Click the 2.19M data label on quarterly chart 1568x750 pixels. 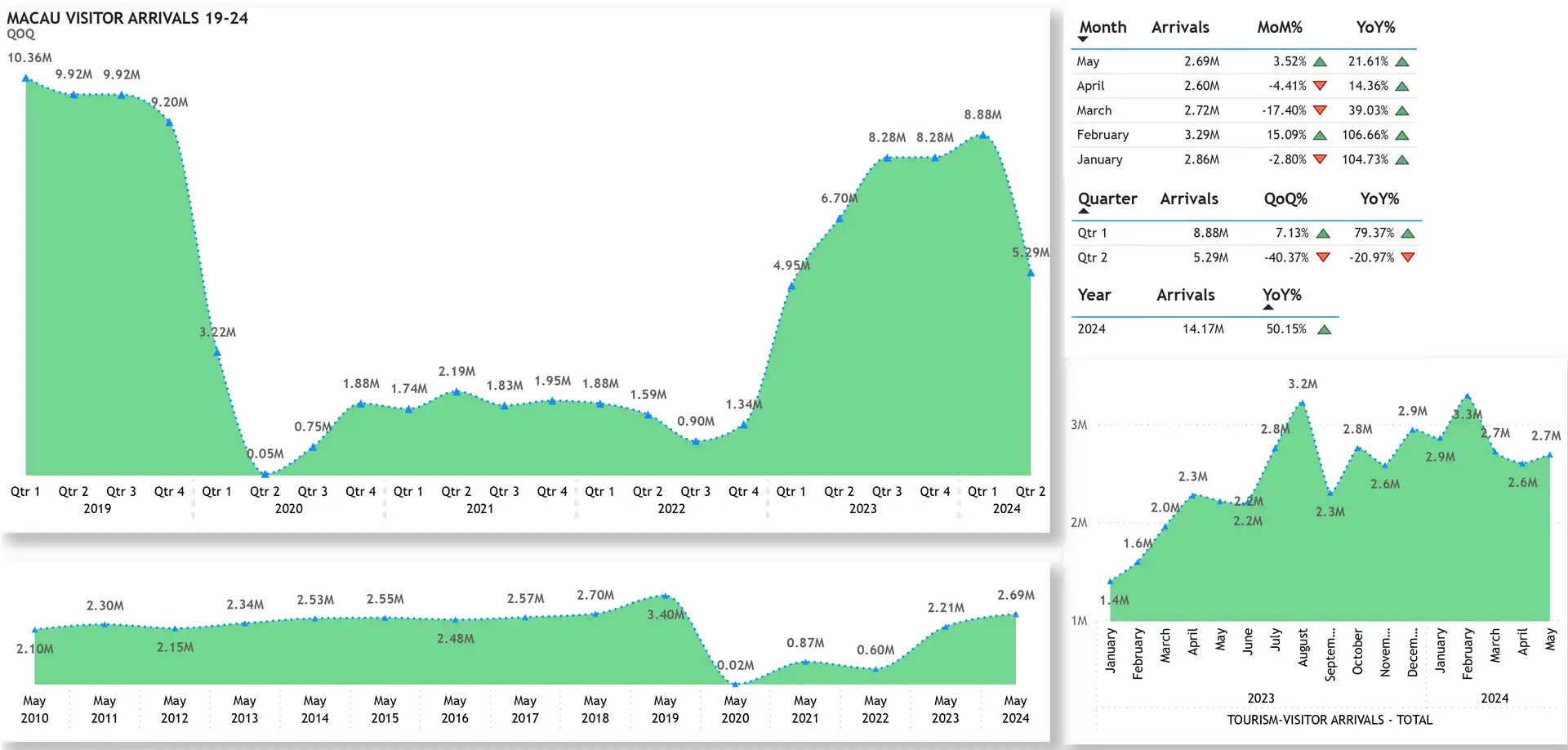pos(457,372)
